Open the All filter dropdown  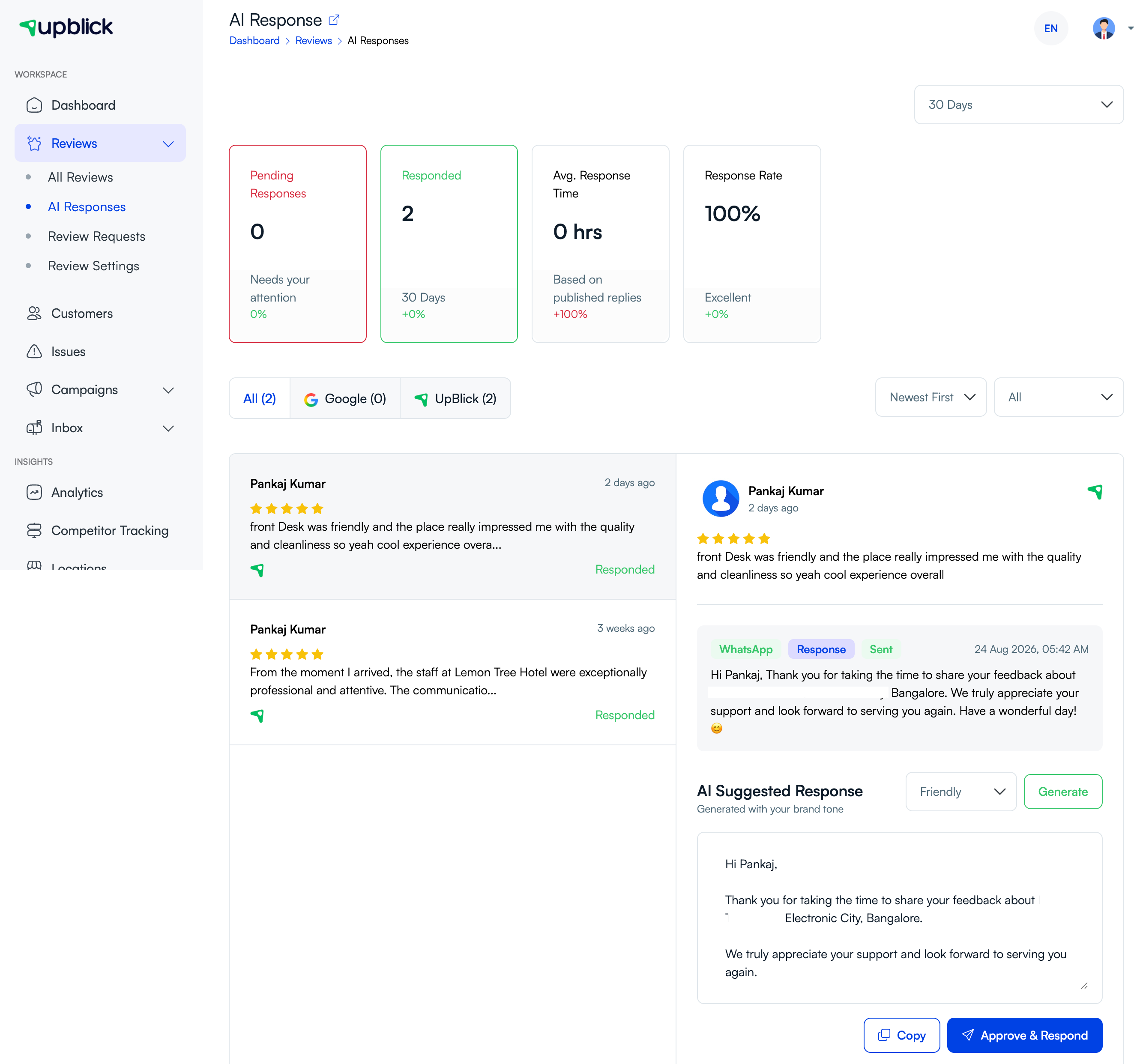click(1058, 397)
